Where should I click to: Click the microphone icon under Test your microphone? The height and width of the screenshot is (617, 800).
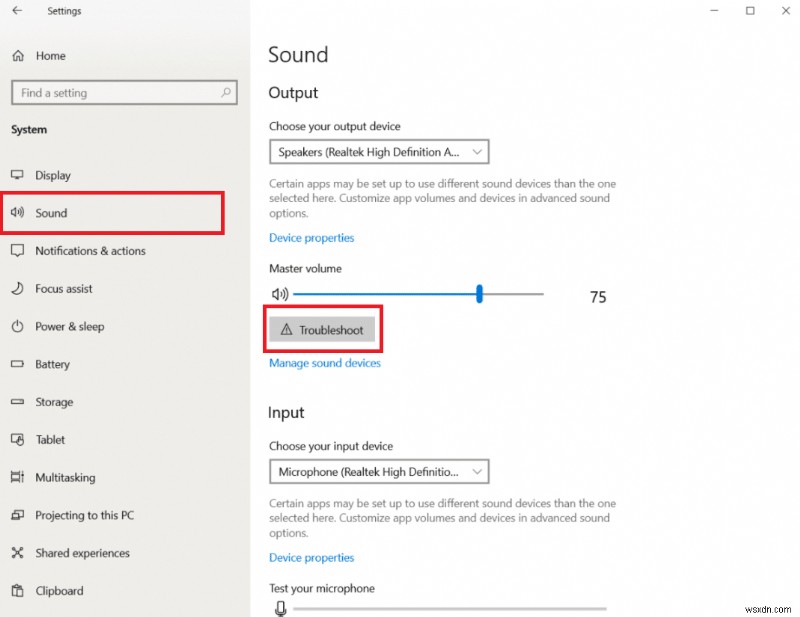point(280,607)
